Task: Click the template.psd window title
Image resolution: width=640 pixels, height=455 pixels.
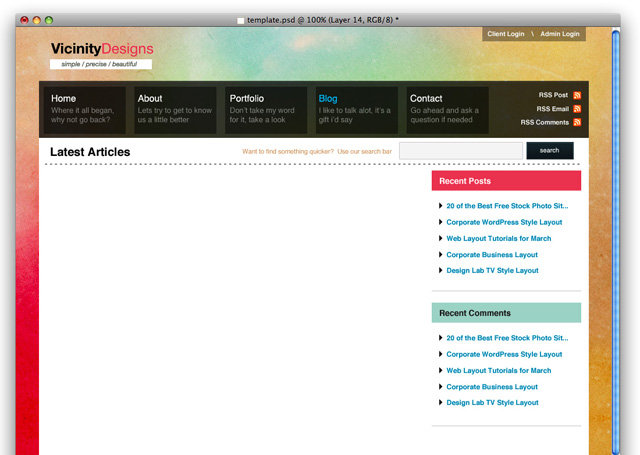Action: 322,20
